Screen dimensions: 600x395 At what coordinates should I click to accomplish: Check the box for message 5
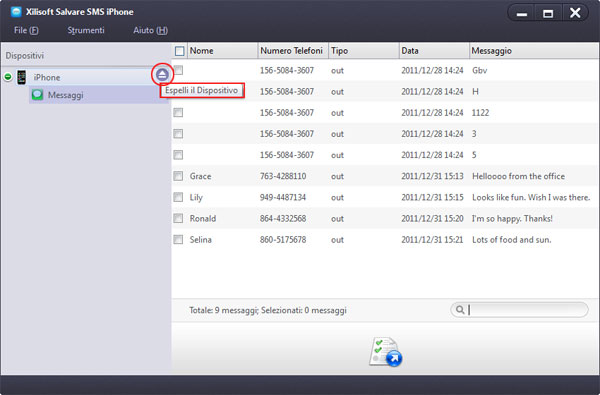coord(178,155)
